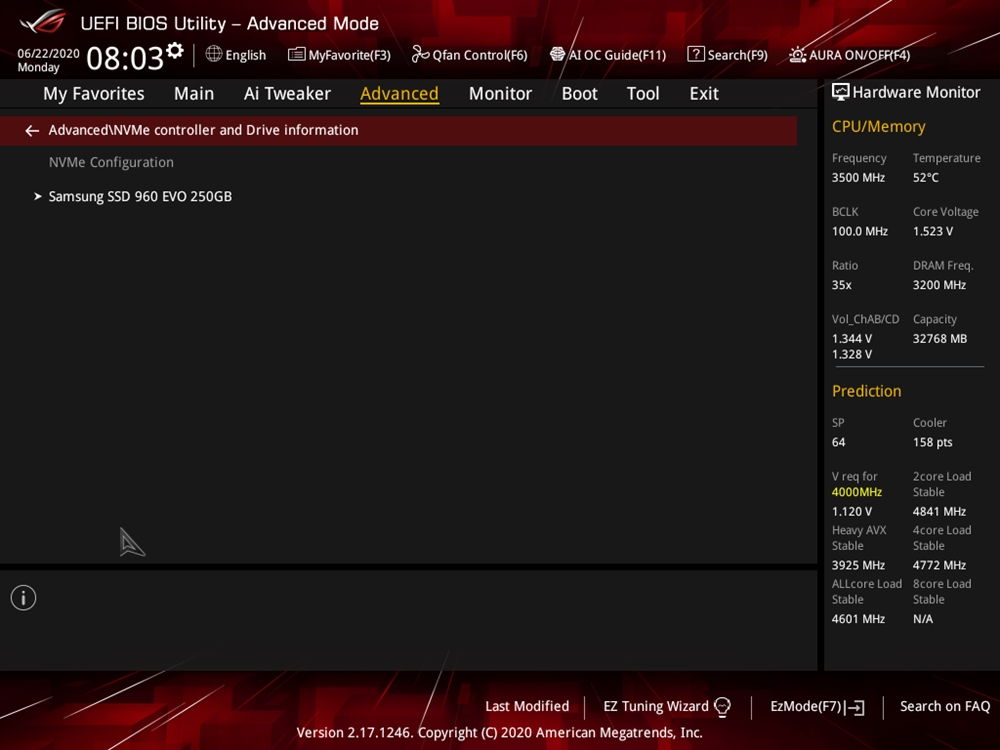Viewport: 1000px width, 750px height.
Task: Click the 100.0 MHz BCLK value
Action: pyautogui.click(x=860, y=232)
